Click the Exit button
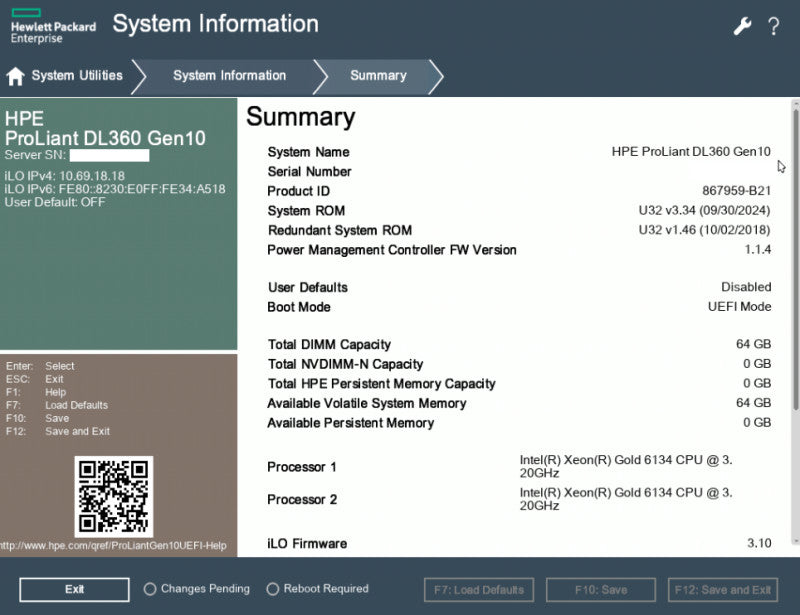 (74, 589)
